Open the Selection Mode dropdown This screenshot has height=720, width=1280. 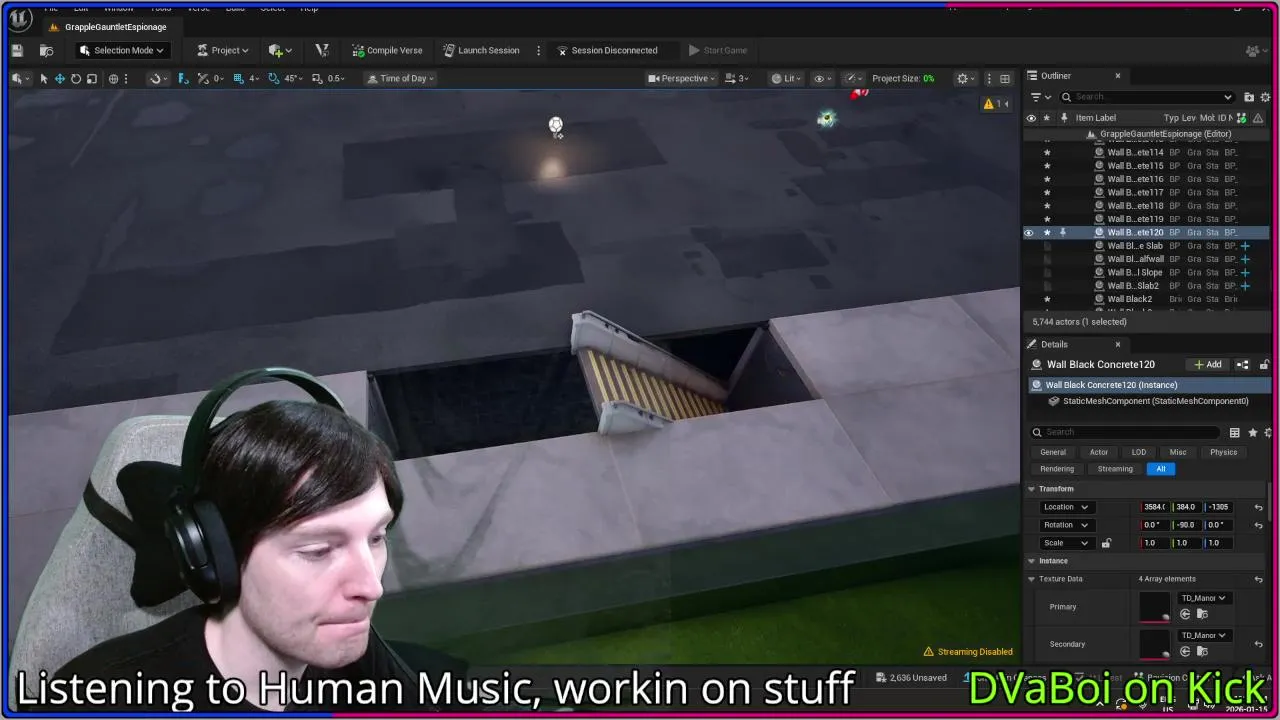pos(122,50)
